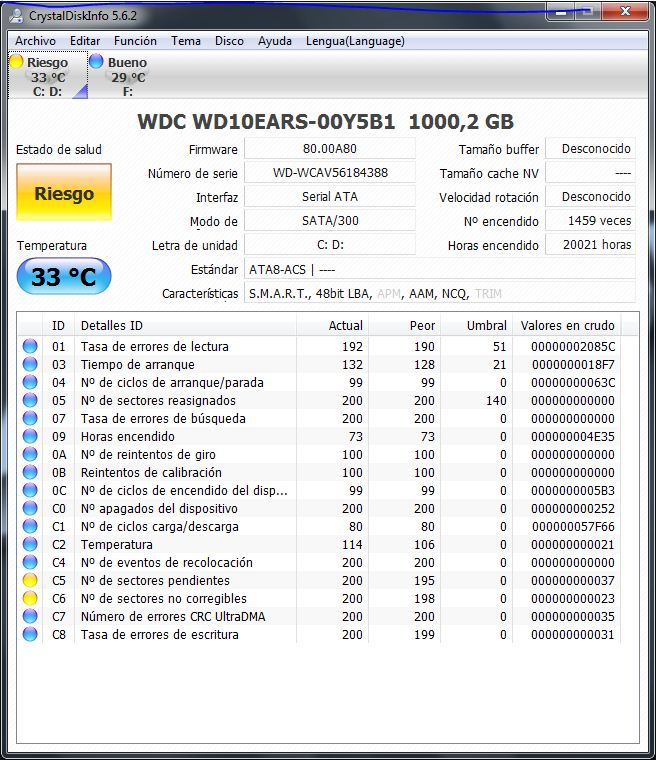Screen dimensions: 656x760
Task: Click the serial number field WD-WCAV56184388
Action: click(330, 173)
